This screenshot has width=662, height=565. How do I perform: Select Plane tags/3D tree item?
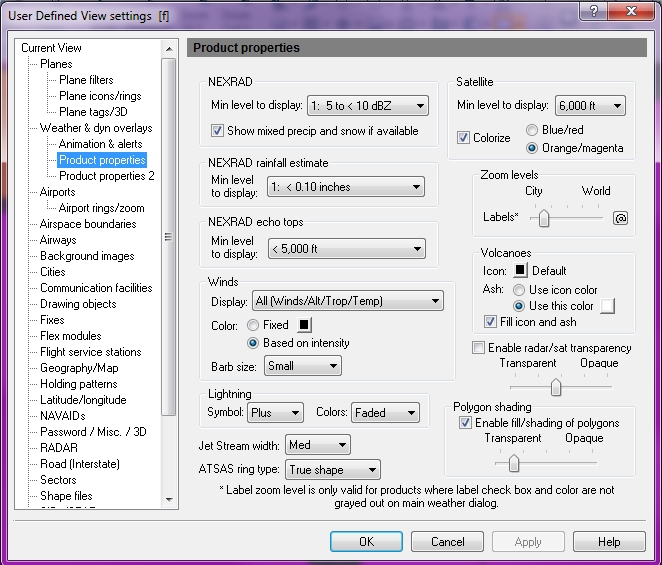93,112
